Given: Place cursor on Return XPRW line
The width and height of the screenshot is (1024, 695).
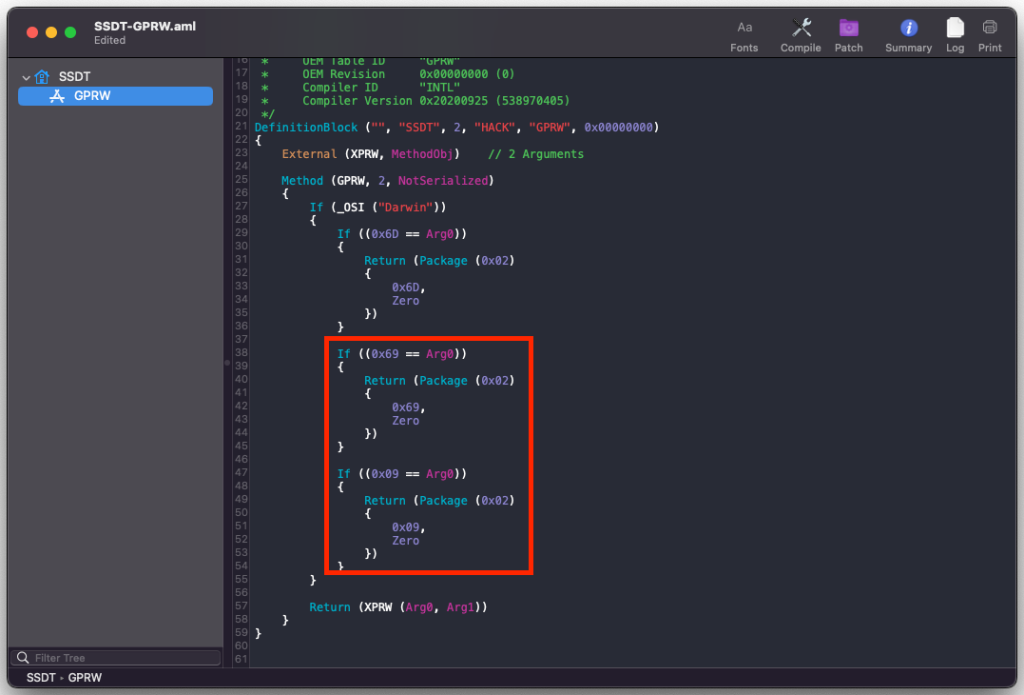Looking at the screenshot, I should click(398, 607).
